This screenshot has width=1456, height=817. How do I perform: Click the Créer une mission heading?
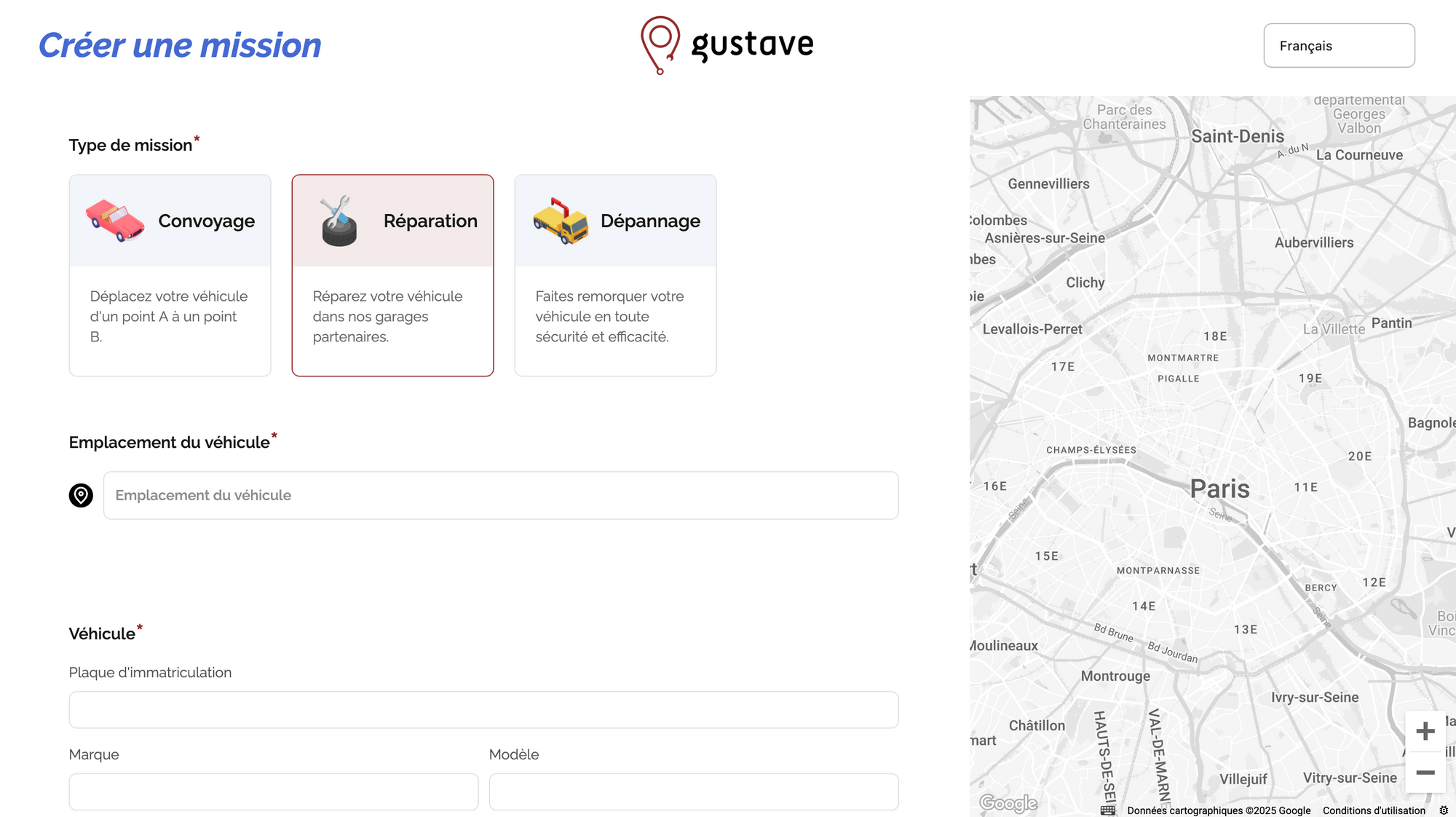(x=180, y=45)
